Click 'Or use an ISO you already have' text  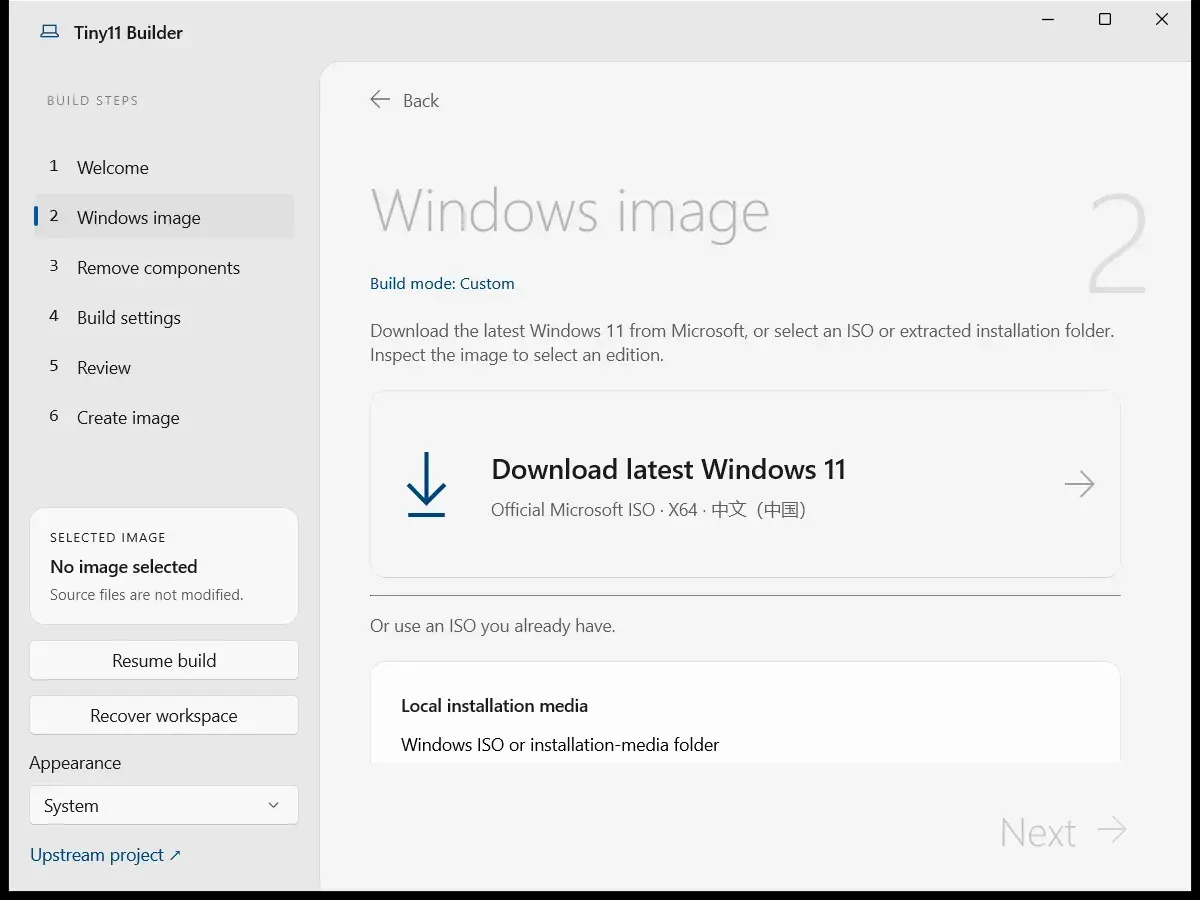[493, 626]
